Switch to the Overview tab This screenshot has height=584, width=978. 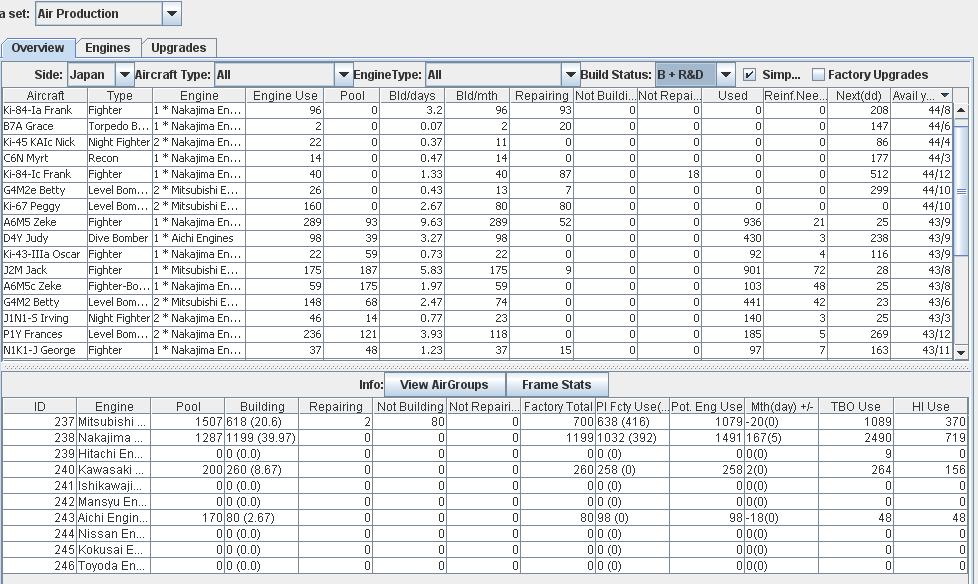(x=38, y=48)
